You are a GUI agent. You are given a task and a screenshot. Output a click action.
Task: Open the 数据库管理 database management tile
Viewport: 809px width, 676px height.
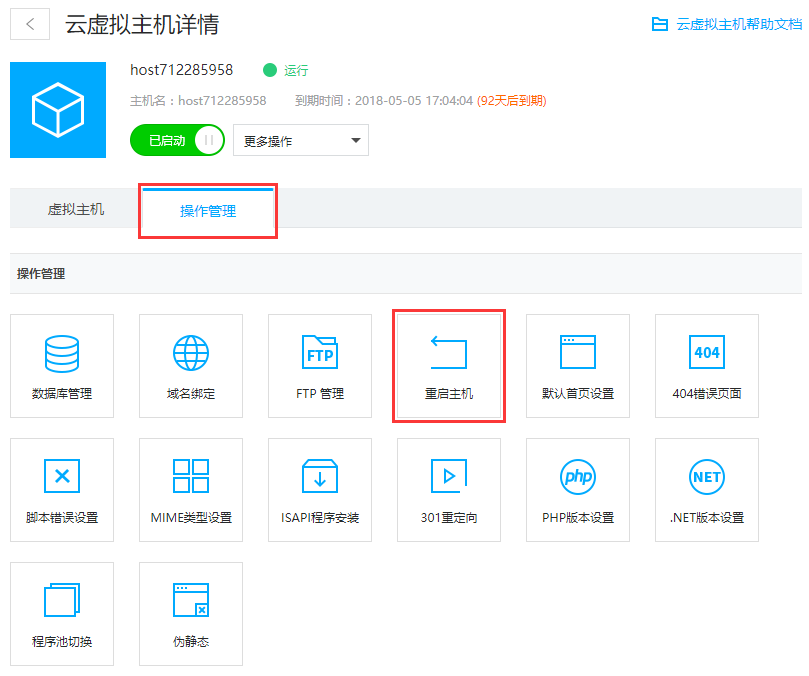[62, 366]
